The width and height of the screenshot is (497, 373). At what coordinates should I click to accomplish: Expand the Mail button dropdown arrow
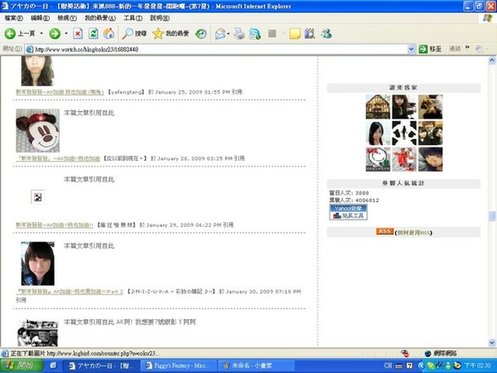point(228,33)
